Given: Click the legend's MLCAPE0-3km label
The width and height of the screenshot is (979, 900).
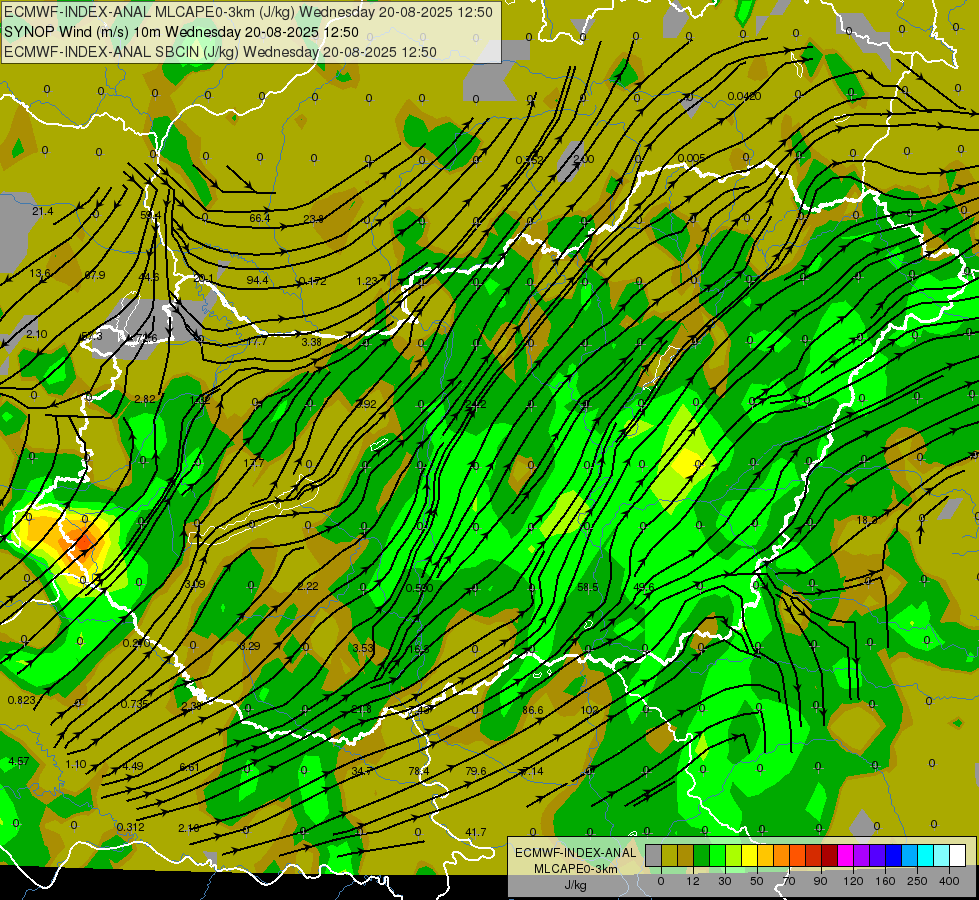Looking at the screenshot, I should pos(575,869).
